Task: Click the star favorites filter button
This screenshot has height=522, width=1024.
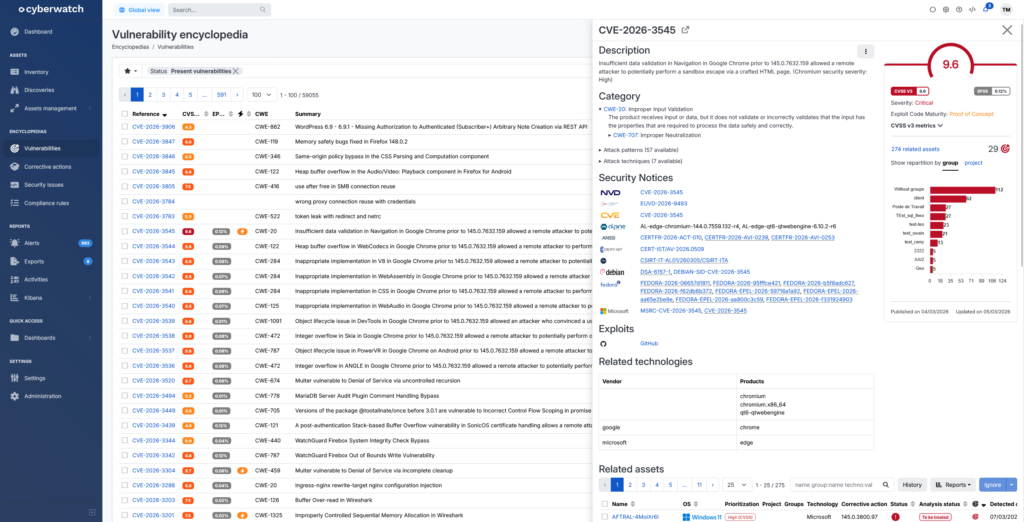Action: [130, 71]
